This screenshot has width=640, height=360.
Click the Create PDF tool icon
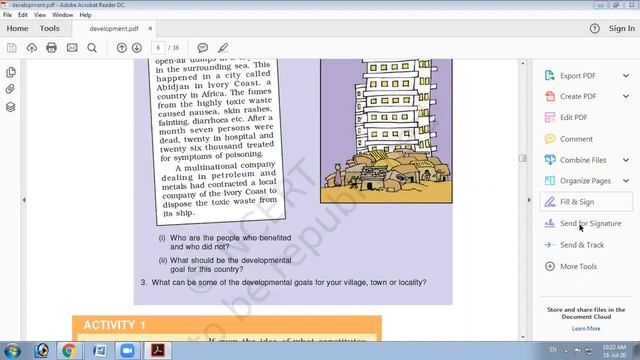click(x=550, y=96)
